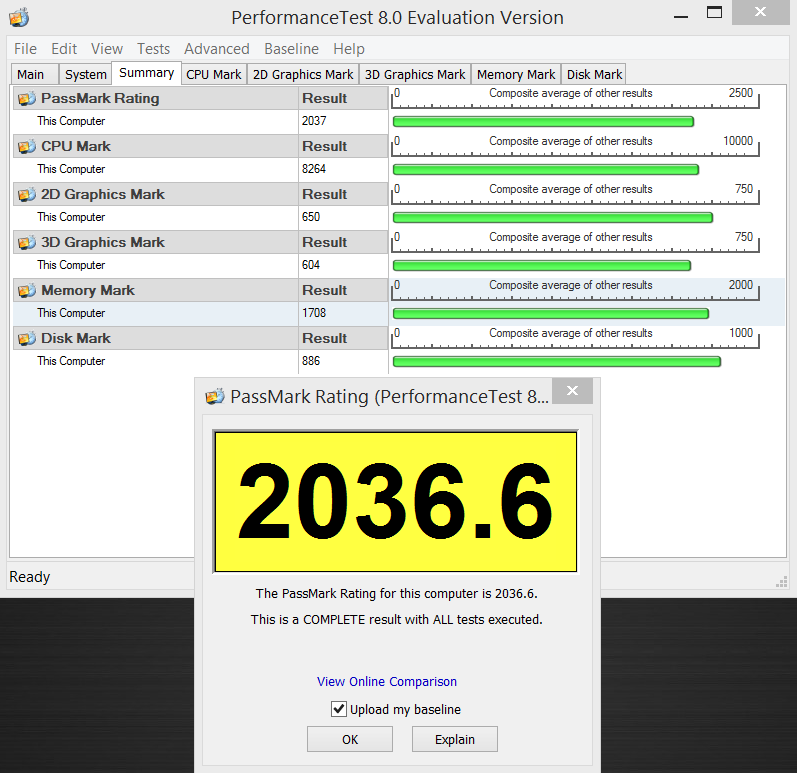Viewport: 797px width, 773px height.
Task: Click the 3D Graphics Mark row icon
Action: tap(27, 242)
